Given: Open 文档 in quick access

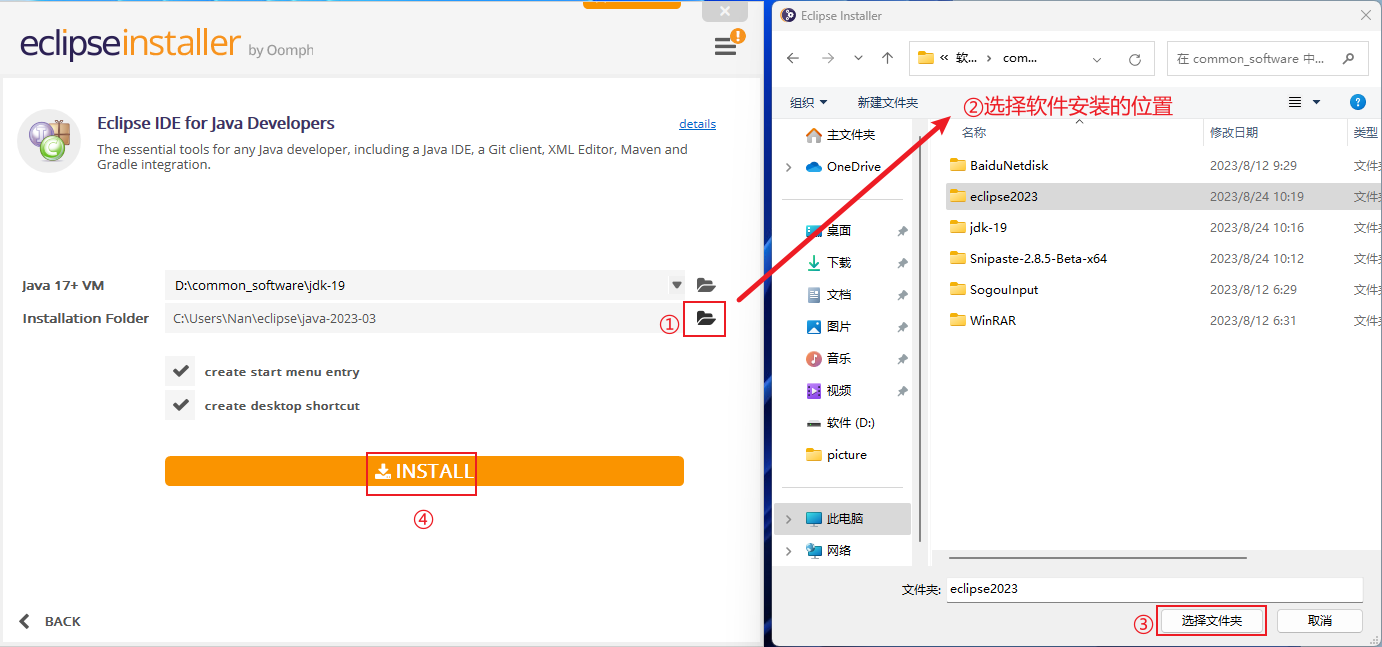Looking at the screenshot, I should pos(838,295).
